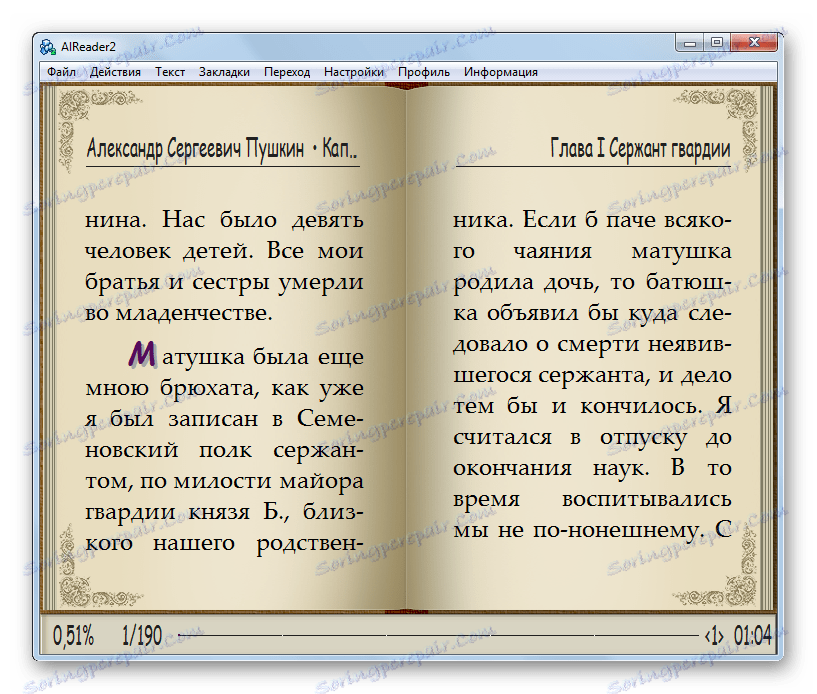The width and height of the screenshot is (817, 694).
Task: Click the purple drop cap letter М
Action: (x=142, y=355)
